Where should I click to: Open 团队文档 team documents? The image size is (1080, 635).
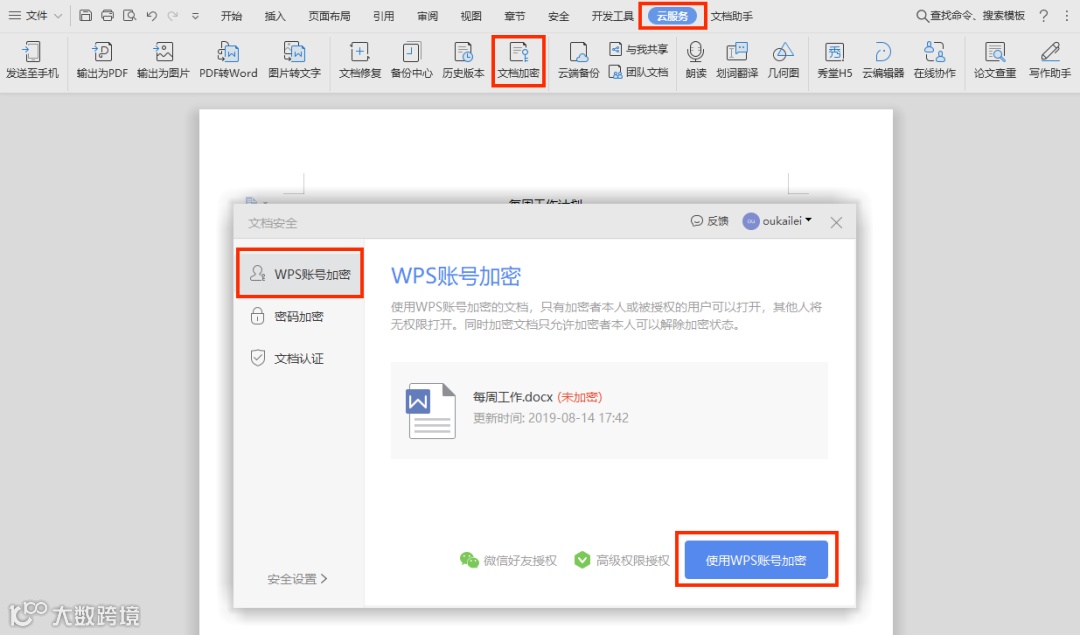pos(638,72)
